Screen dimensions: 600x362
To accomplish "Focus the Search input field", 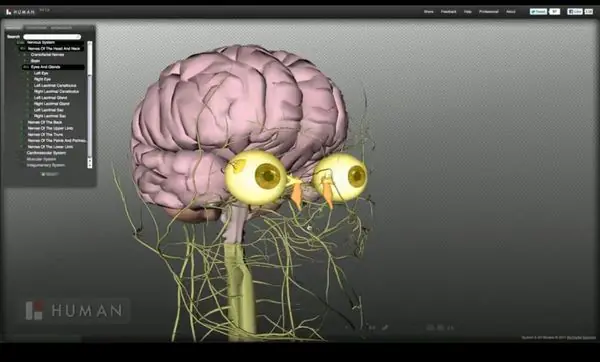I will (x=52, y=37).
